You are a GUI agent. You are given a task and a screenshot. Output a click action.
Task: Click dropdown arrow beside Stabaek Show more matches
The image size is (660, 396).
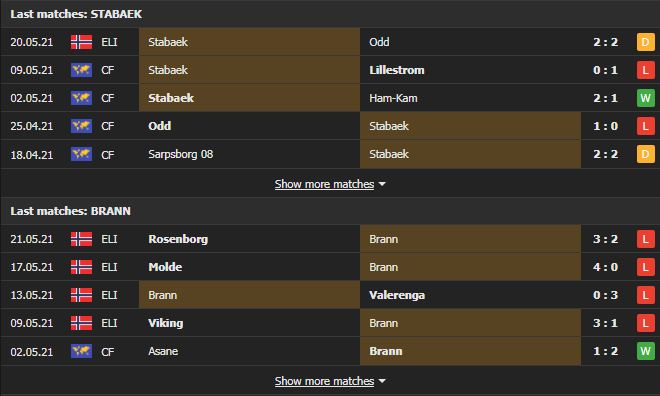[382, 184]
